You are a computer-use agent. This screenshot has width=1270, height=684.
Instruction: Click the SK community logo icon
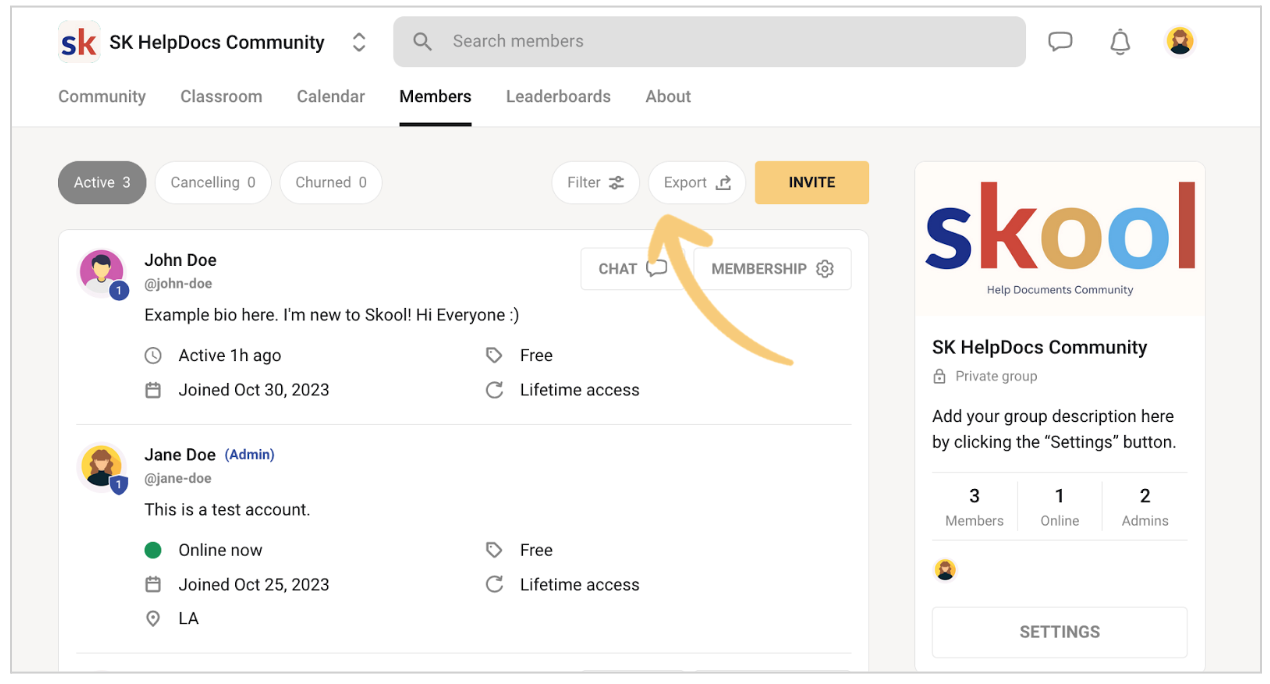click(x=79, y=42)
